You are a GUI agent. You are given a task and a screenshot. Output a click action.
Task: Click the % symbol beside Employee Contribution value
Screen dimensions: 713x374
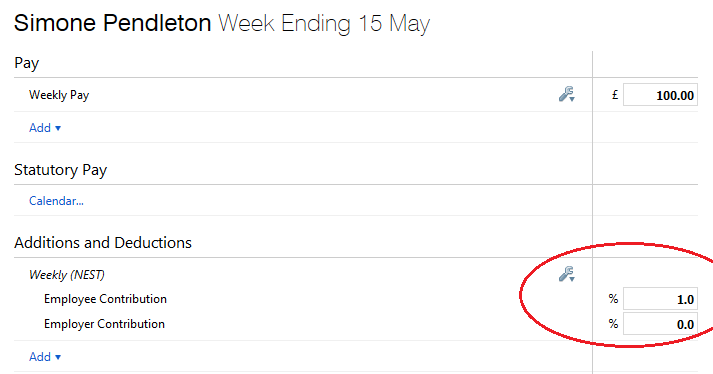tap(613, 299)
